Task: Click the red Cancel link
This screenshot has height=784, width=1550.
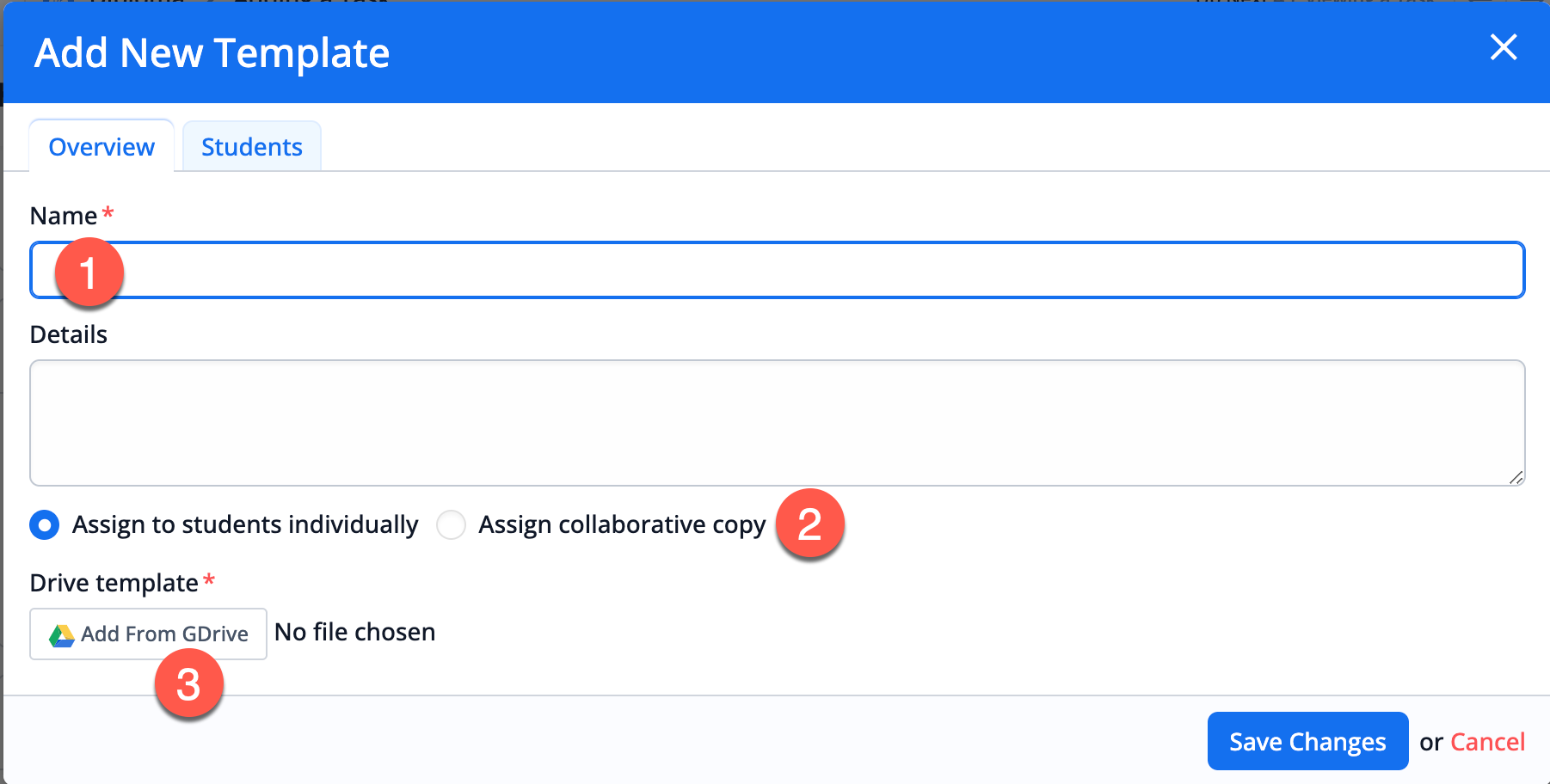Action: 1487,742
